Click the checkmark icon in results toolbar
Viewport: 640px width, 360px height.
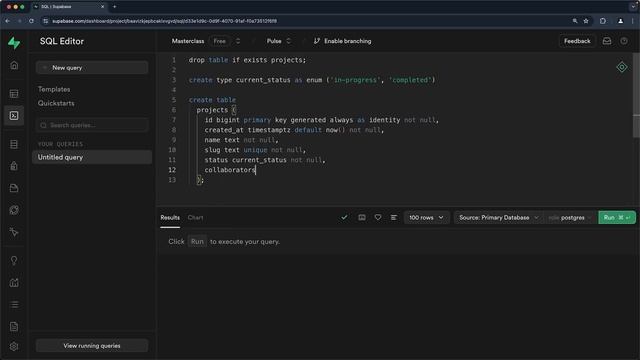point(344,218)
